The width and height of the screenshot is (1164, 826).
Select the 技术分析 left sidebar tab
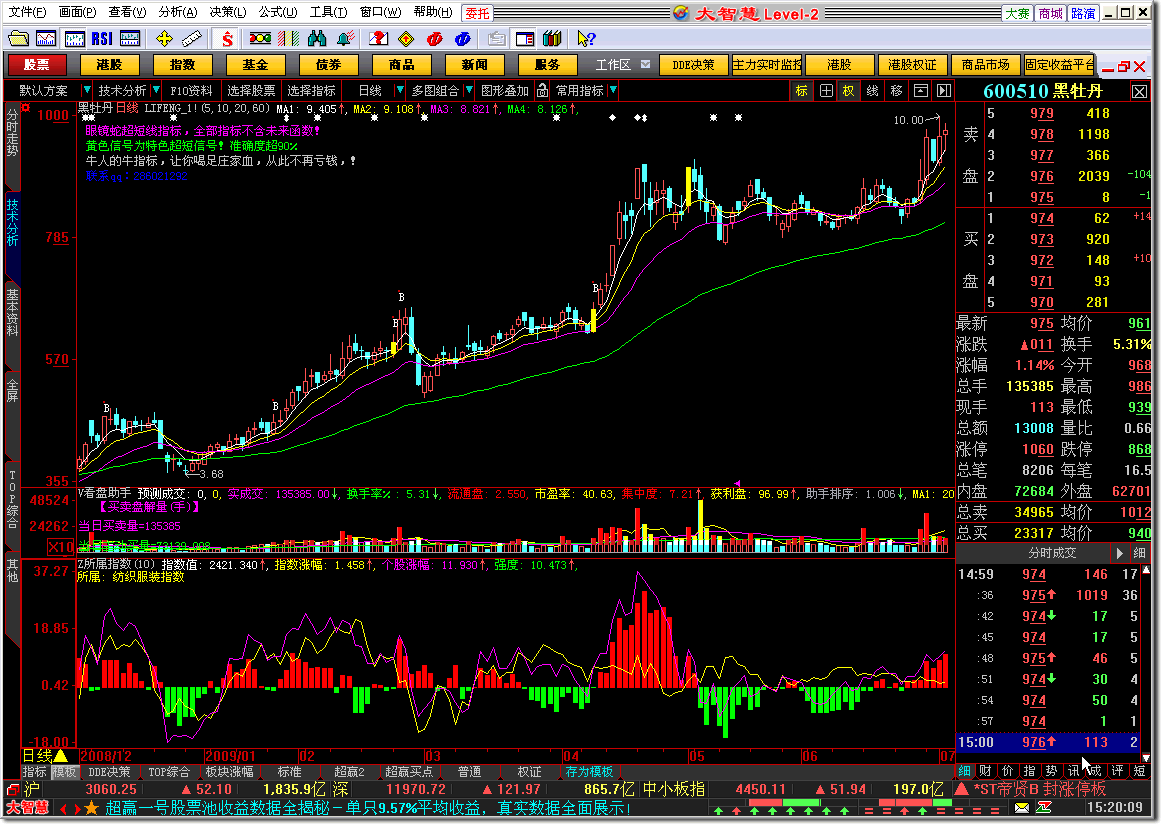(x=13, y=221)
